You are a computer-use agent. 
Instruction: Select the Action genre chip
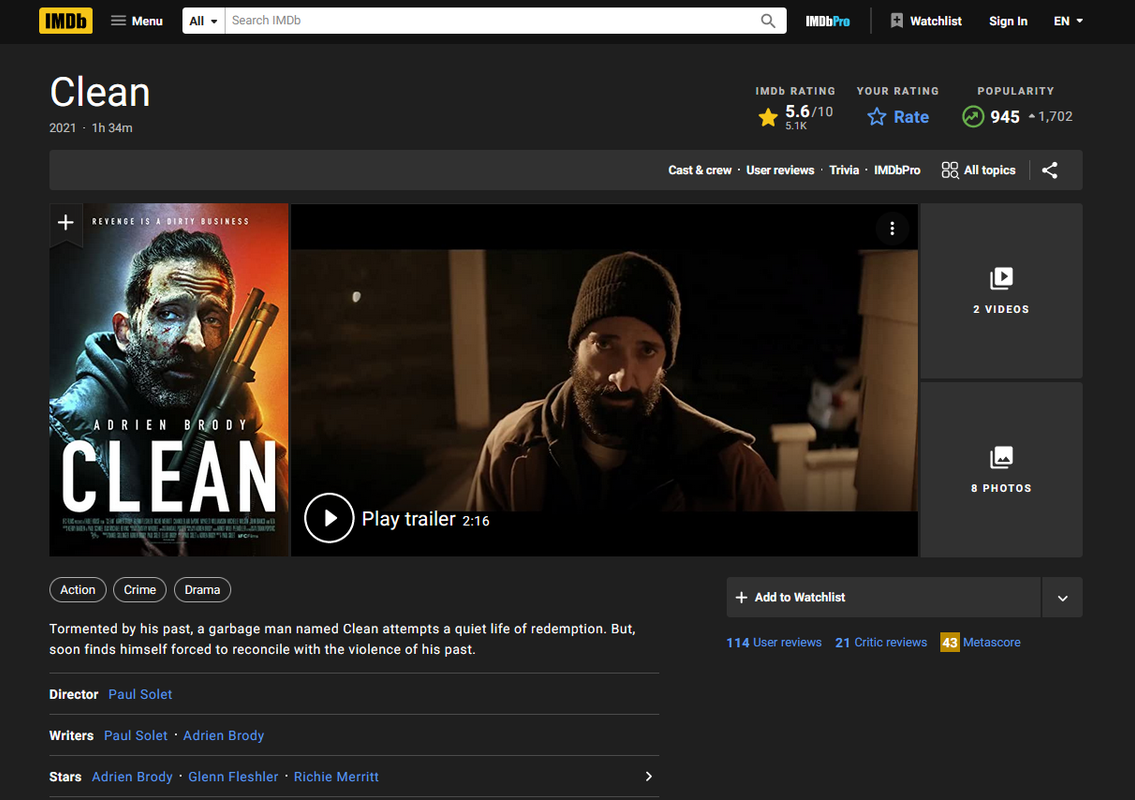coord(77,590)
